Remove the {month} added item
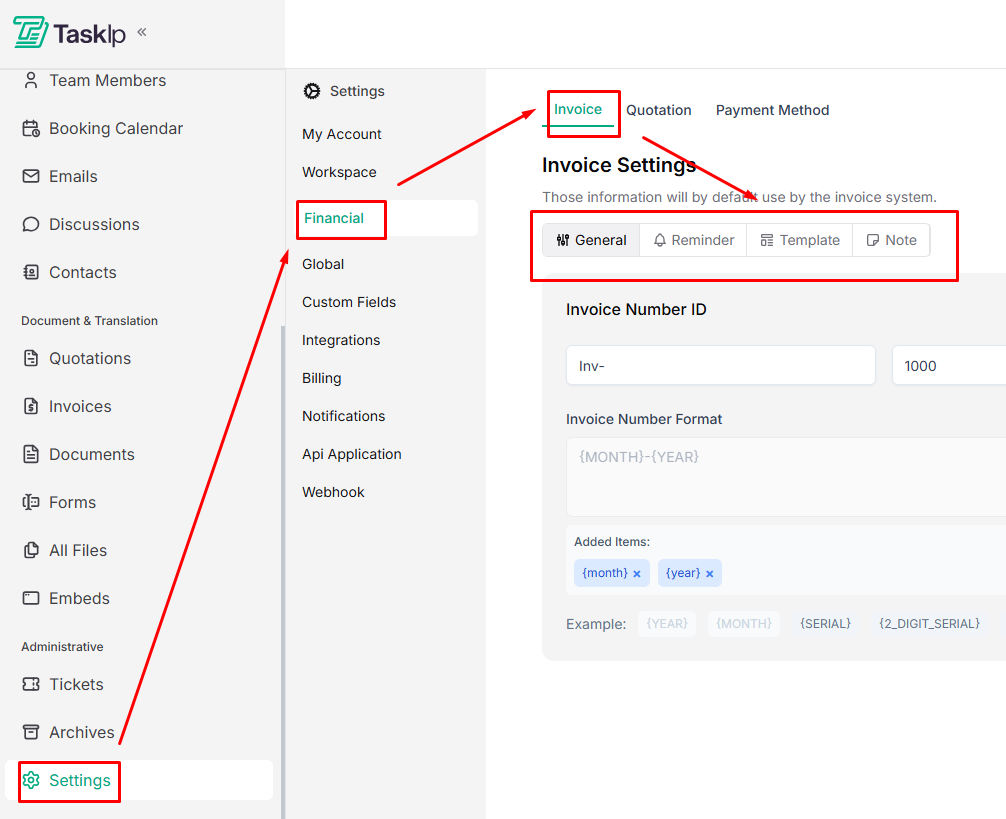The image size is (1006, 819). [x=637, y=573]
